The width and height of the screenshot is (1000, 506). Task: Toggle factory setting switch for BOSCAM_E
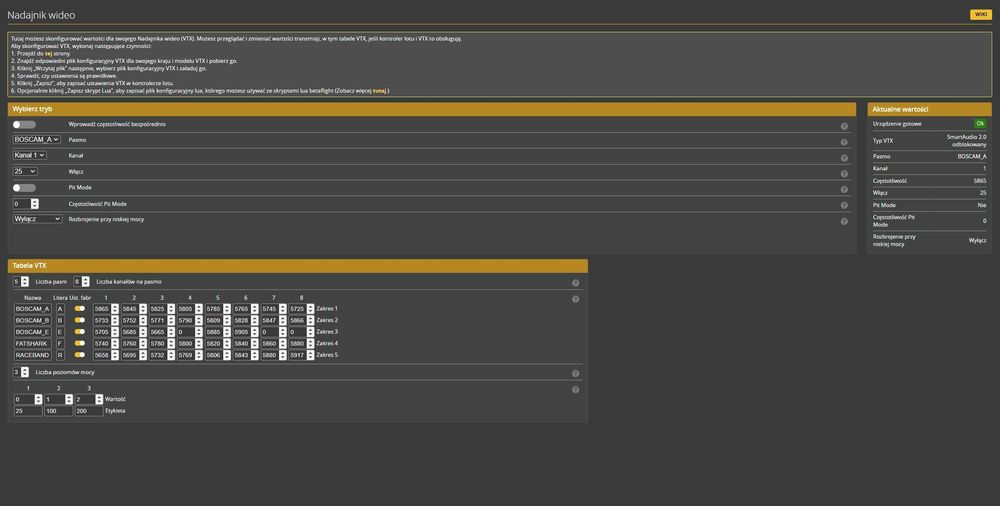point(80,332)
